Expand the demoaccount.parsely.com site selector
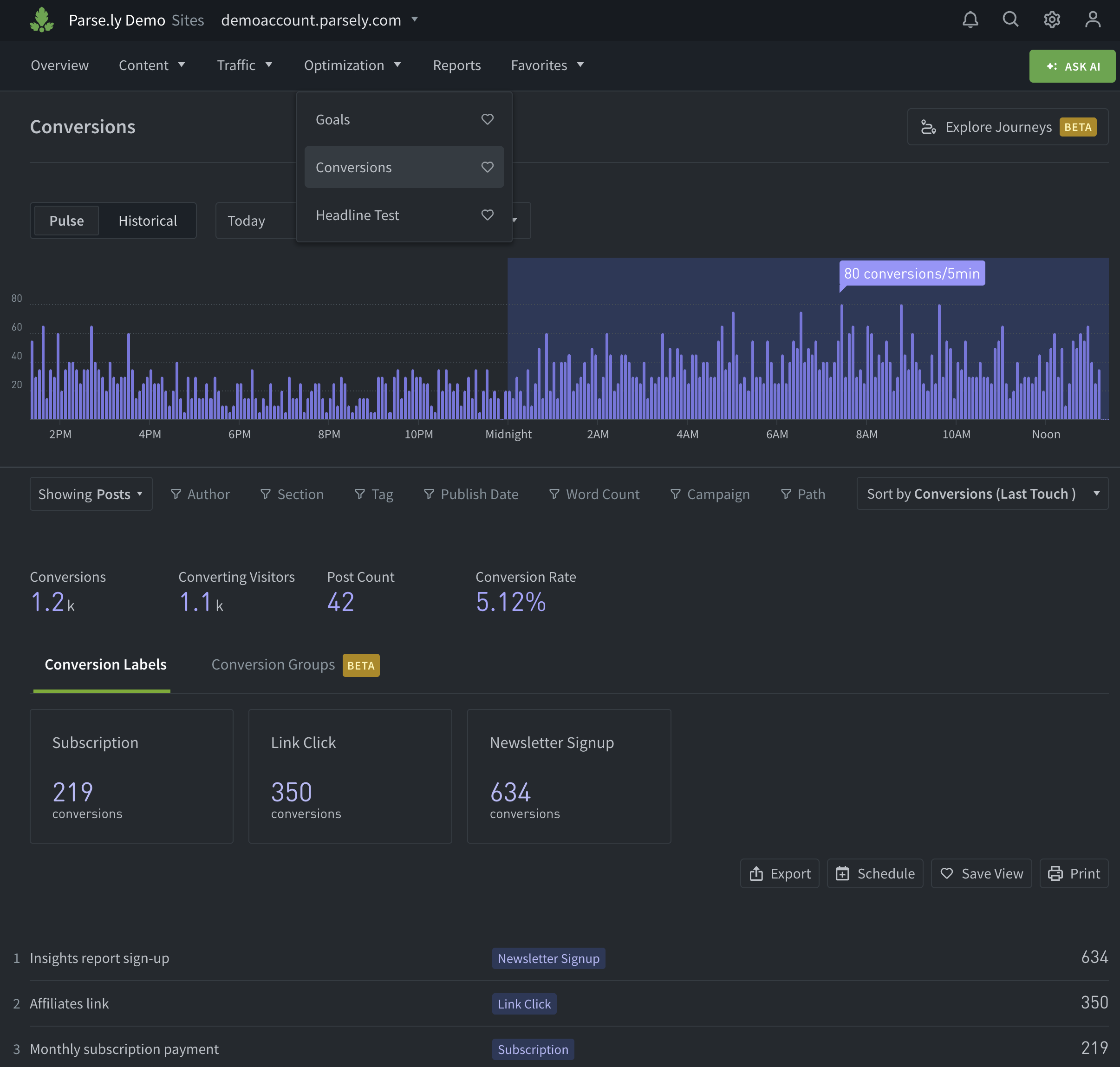Image resolution: width=1120 pixels, height=1067 pixels. pos(319,20)
